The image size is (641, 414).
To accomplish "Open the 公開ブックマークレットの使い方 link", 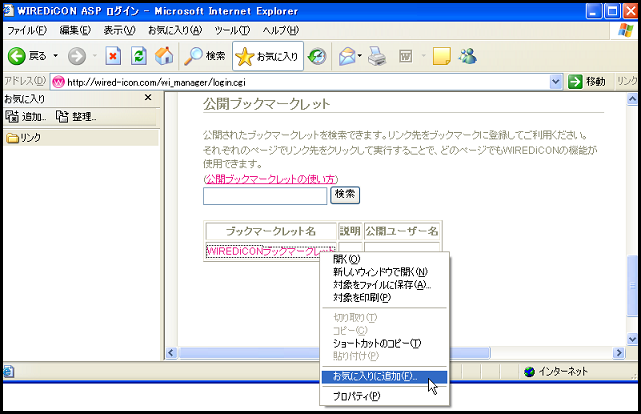I will coord(270,179).
